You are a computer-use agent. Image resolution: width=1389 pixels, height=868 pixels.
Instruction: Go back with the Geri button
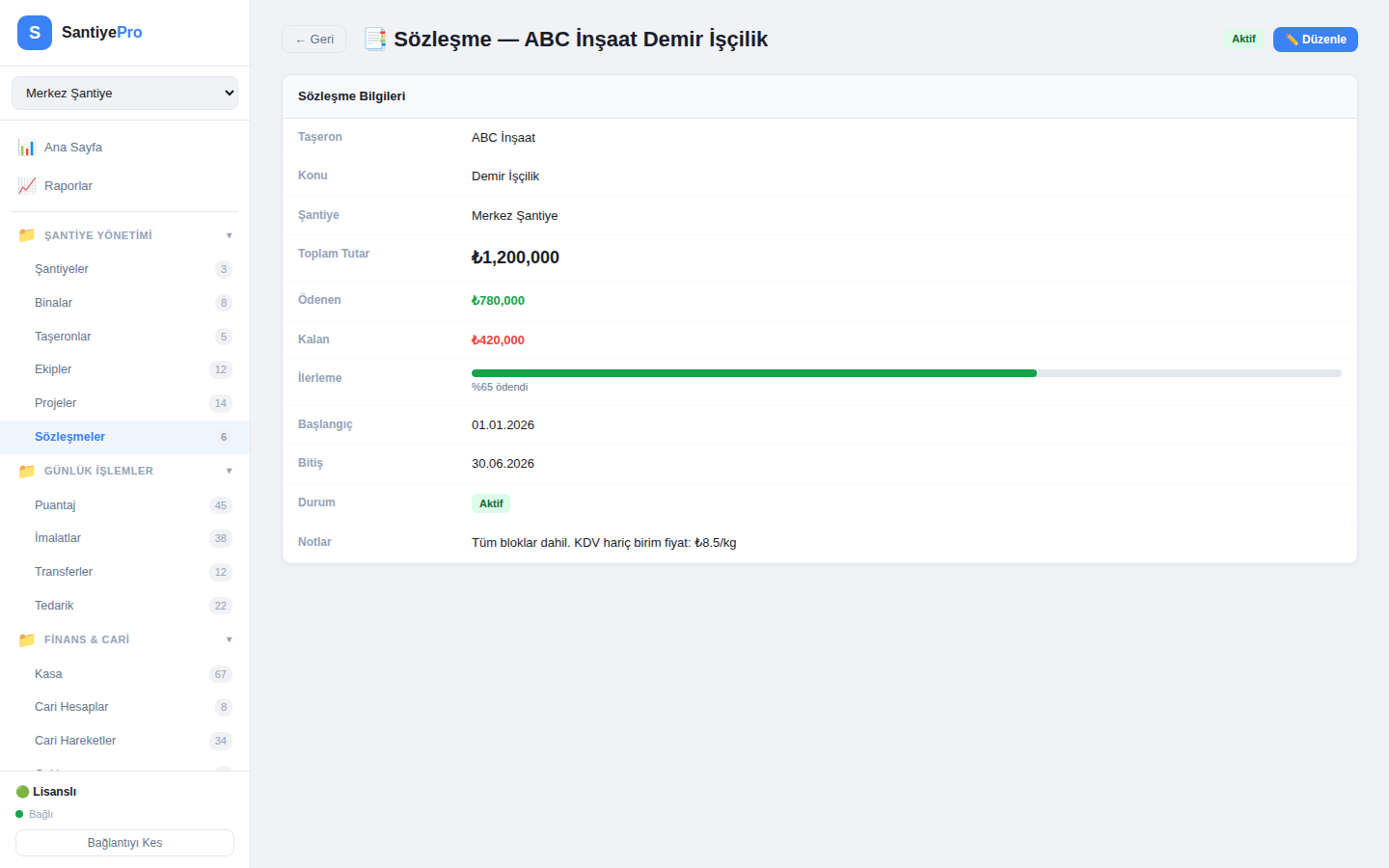pos(313,40)
